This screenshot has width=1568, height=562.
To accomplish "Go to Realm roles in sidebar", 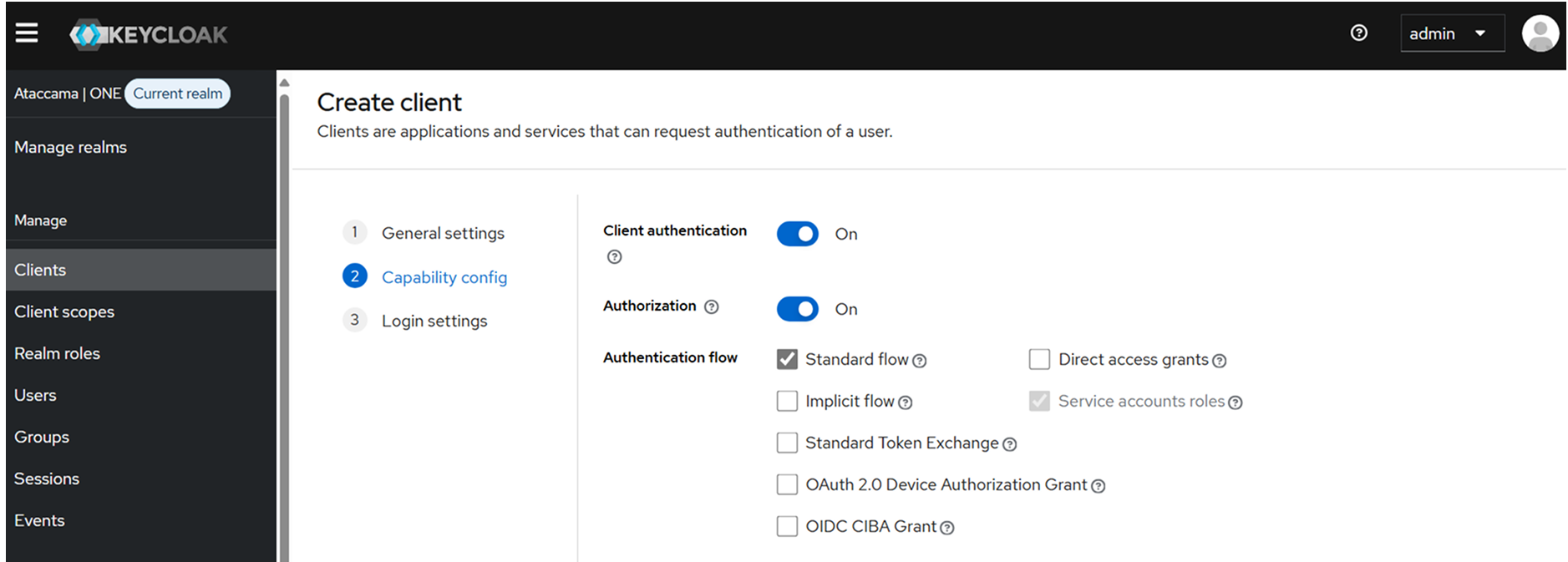I will (57, 353).
